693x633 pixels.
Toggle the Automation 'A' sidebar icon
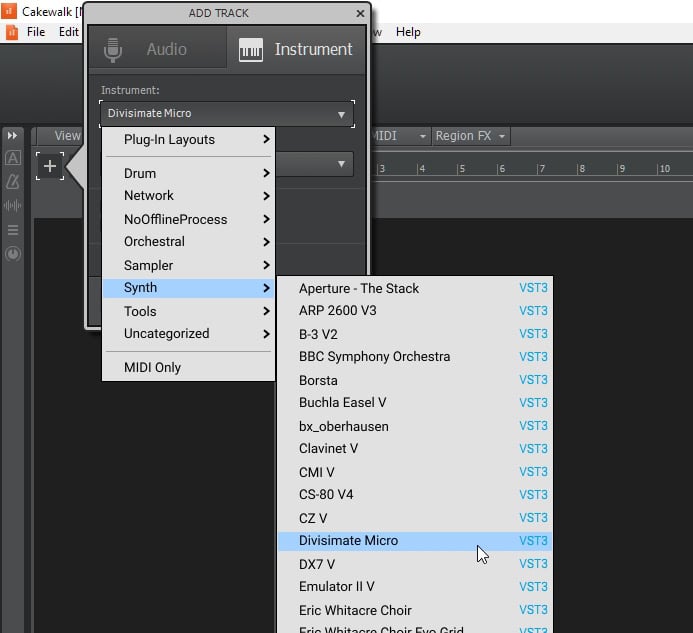tap(13, 158)
